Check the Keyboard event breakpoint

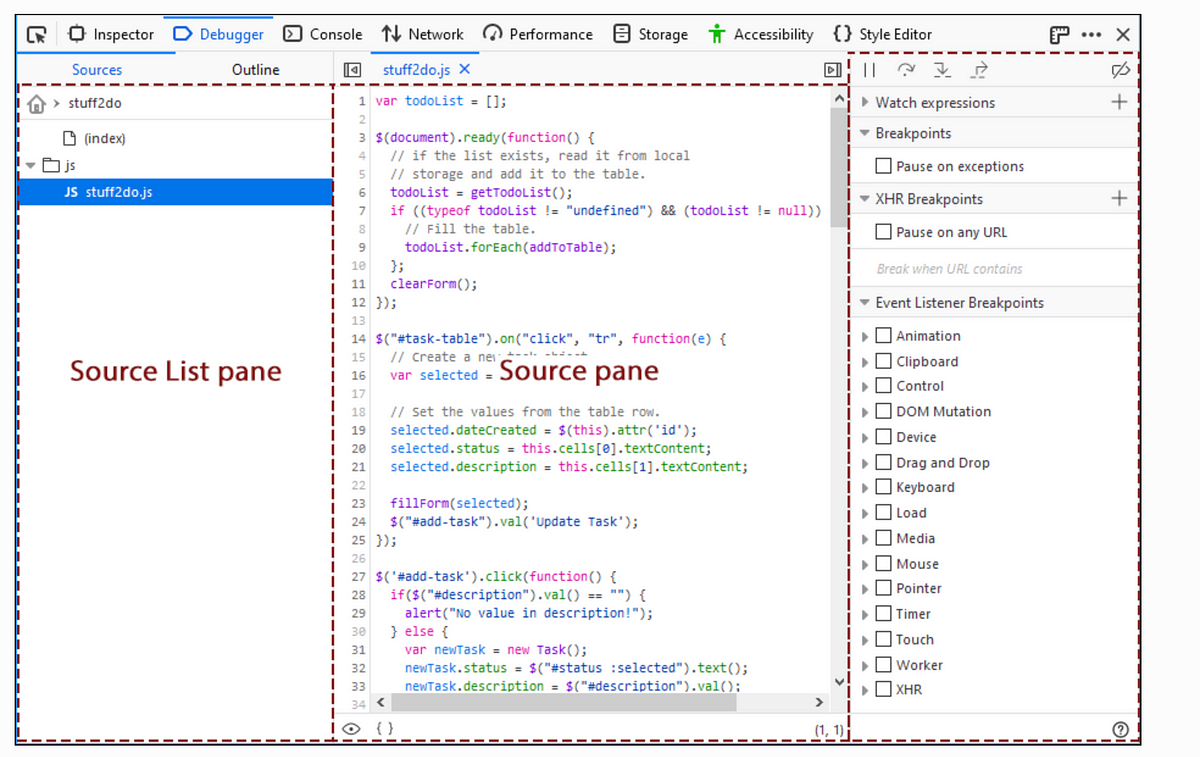coord(884,487)
